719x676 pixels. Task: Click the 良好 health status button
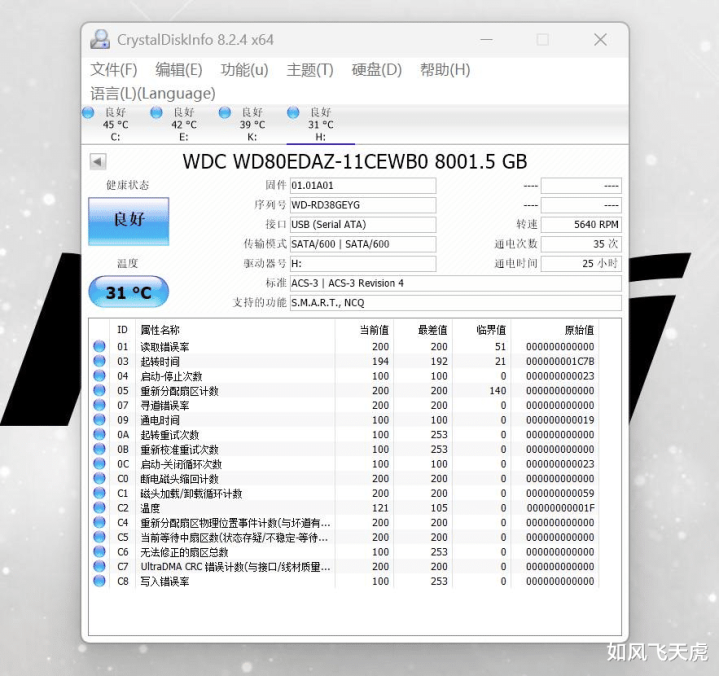(129, 222)
